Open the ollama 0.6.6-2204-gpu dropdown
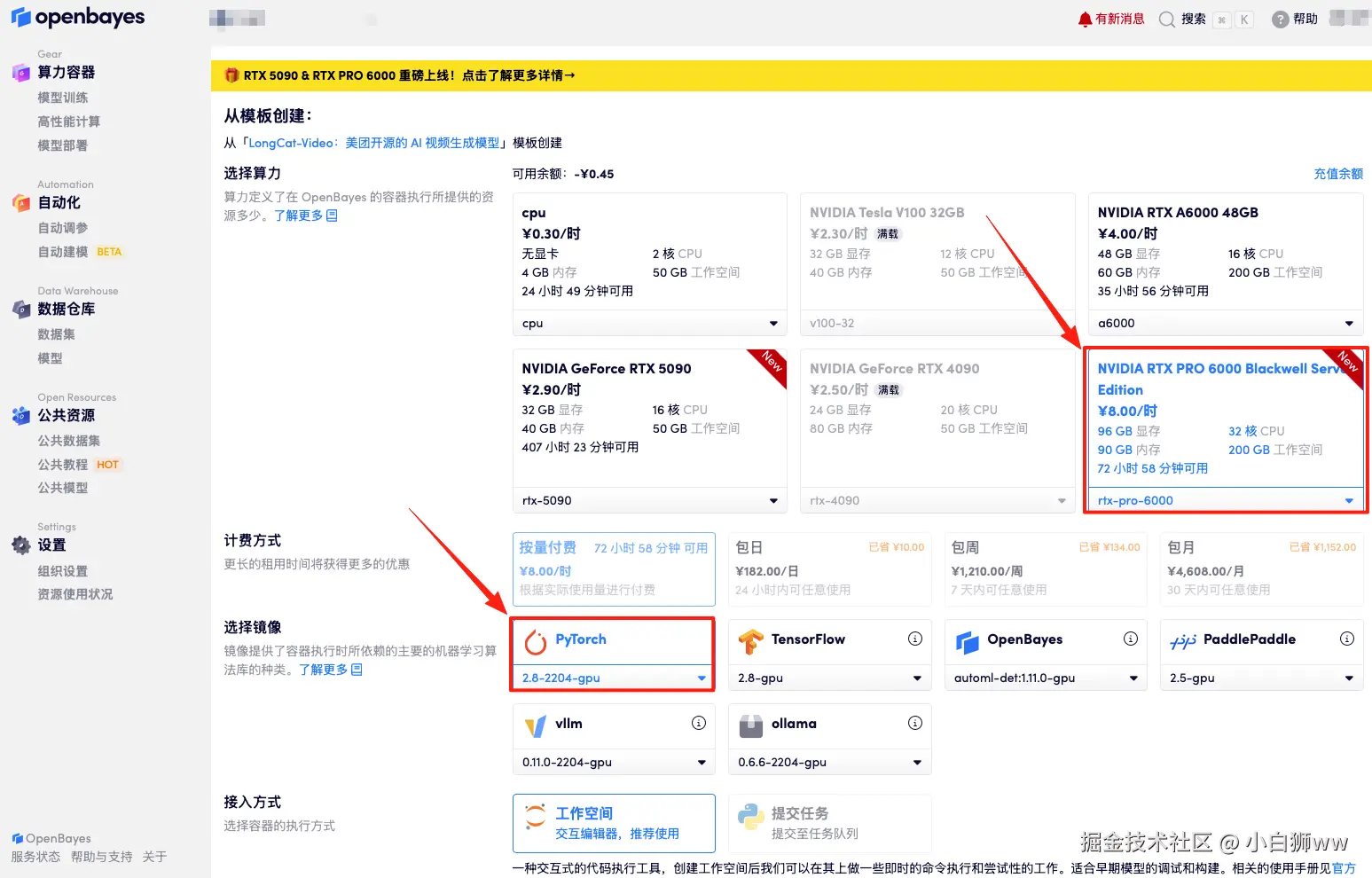This screenshot has width=1372, height=878. click(x=830, y=763)
